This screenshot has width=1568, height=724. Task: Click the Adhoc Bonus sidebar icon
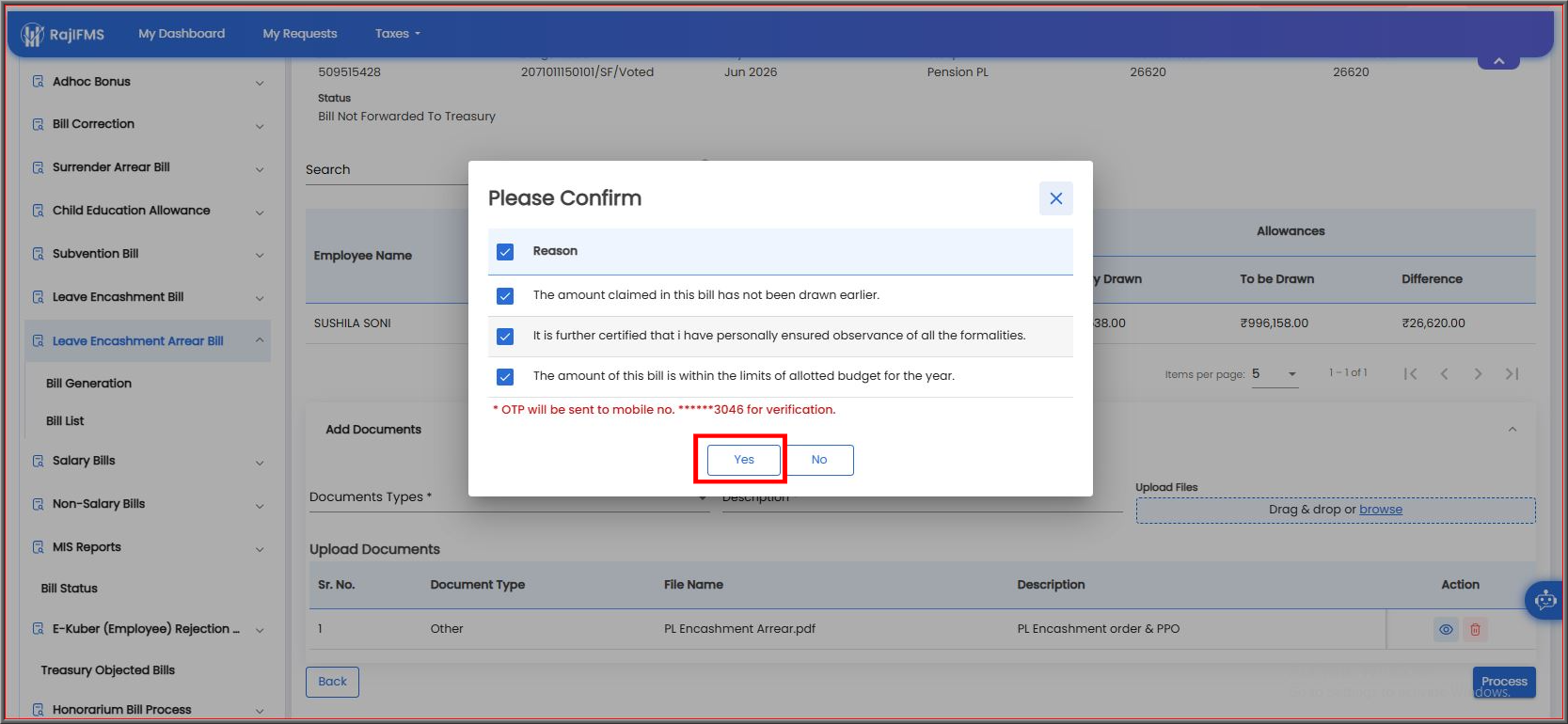[x=38, y=82]
